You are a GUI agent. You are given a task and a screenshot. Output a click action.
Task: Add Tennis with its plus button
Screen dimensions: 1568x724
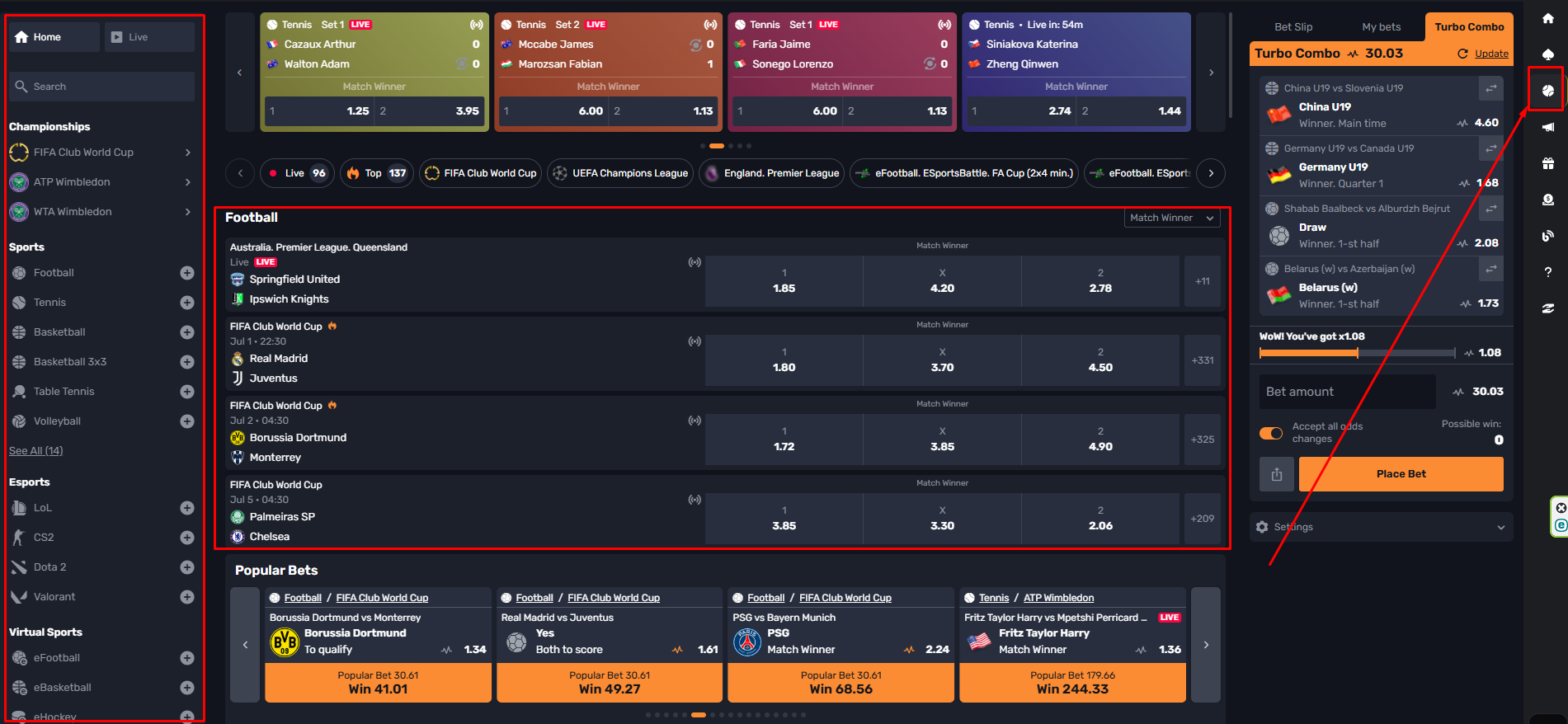pyautogui.click(x=187, y=303)
